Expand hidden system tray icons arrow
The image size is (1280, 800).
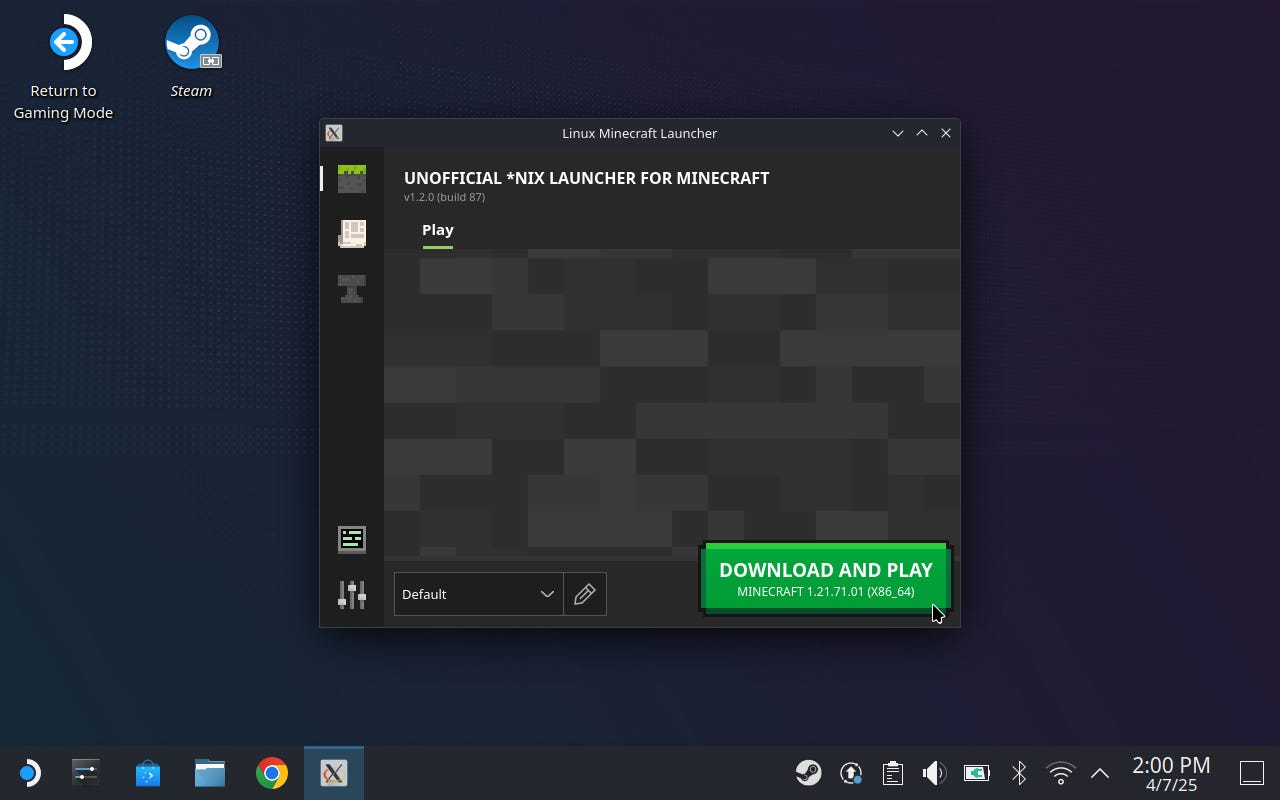(x=1100, y=773)
